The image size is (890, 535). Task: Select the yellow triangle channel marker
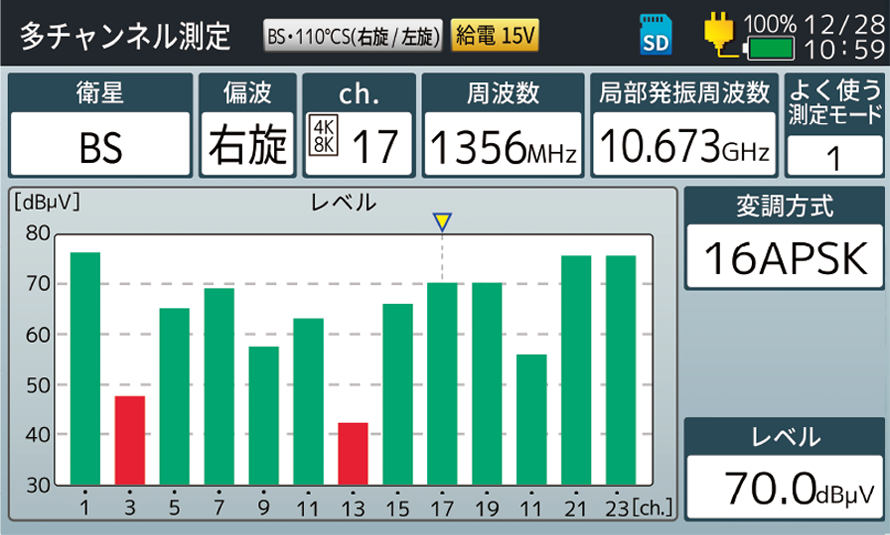click(x=442, y=222)
